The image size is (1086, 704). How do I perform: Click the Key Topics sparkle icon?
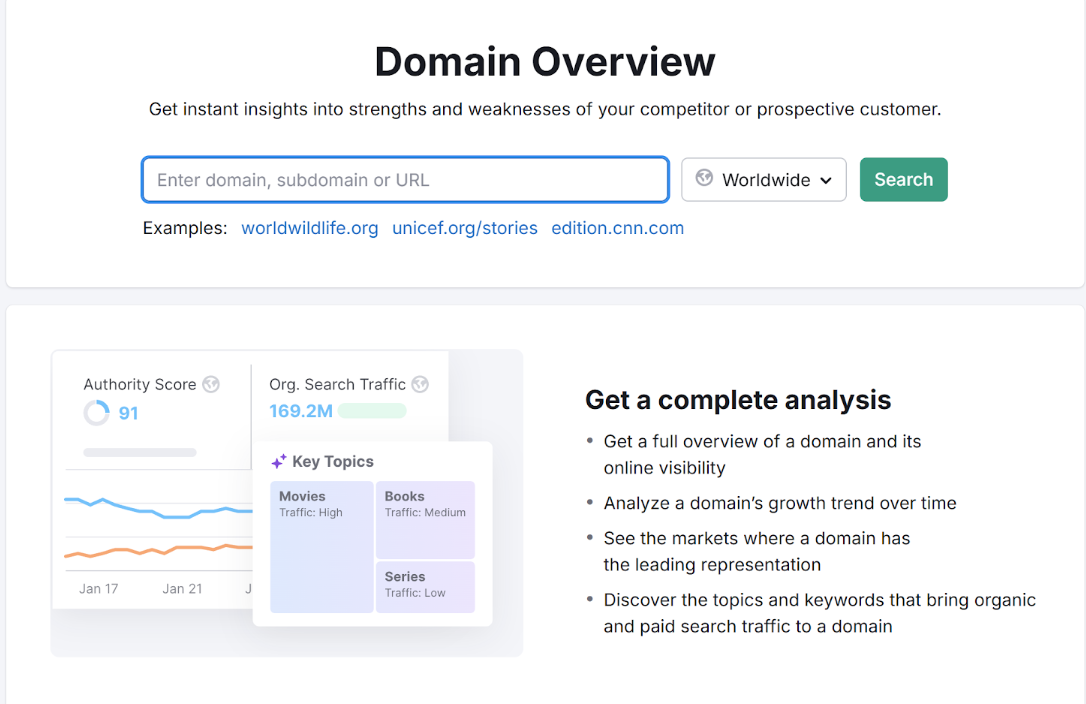coord(279,462)
